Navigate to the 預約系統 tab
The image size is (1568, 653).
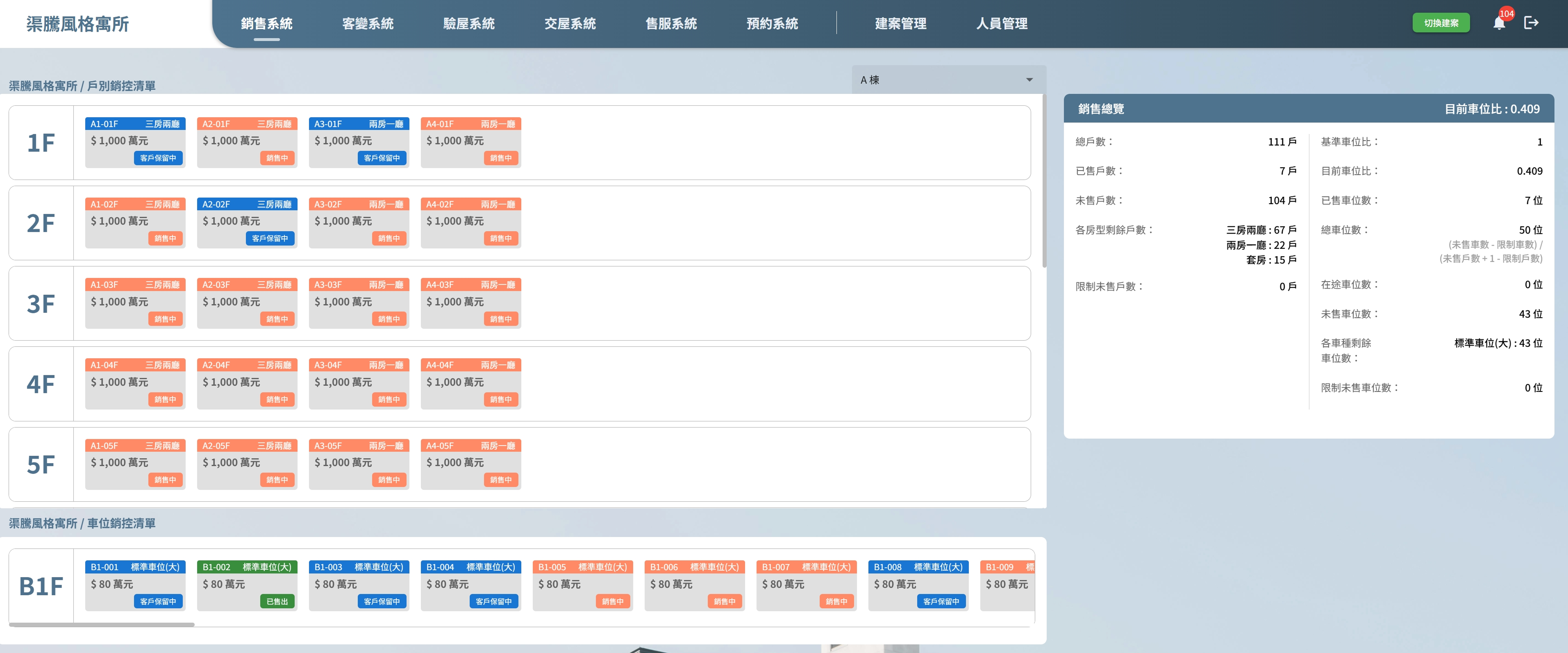(772, 24)
